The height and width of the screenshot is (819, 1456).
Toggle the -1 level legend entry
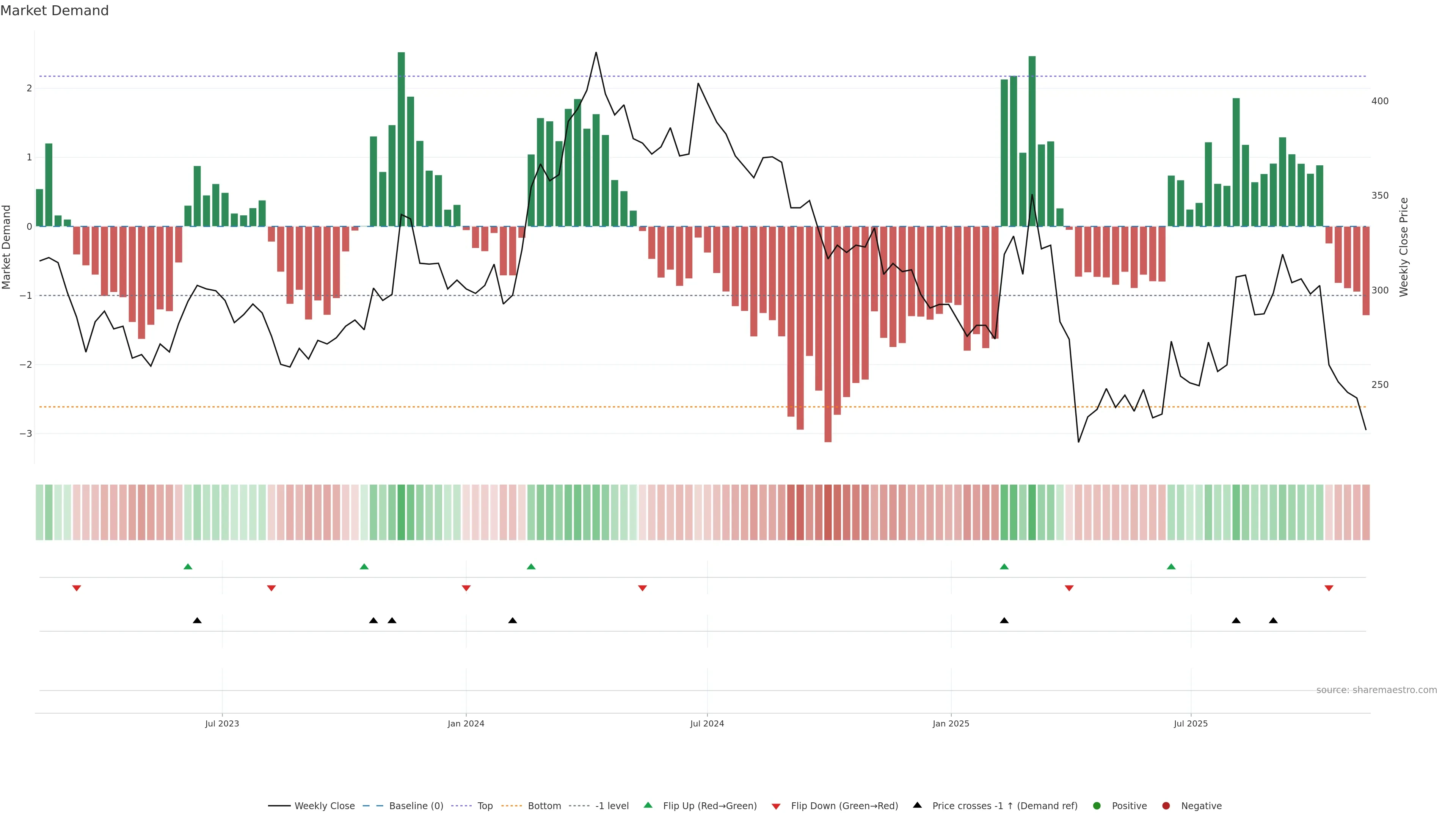coord(612,806)
